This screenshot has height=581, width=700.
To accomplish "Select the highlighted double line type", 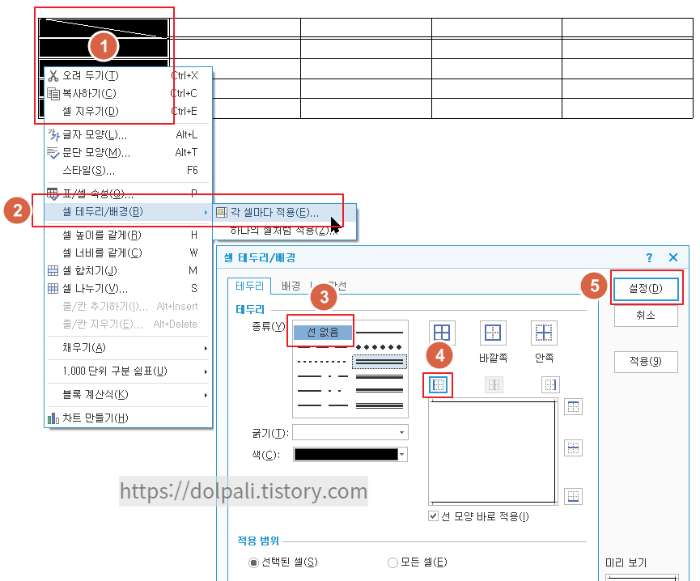I will coord(379,361).
